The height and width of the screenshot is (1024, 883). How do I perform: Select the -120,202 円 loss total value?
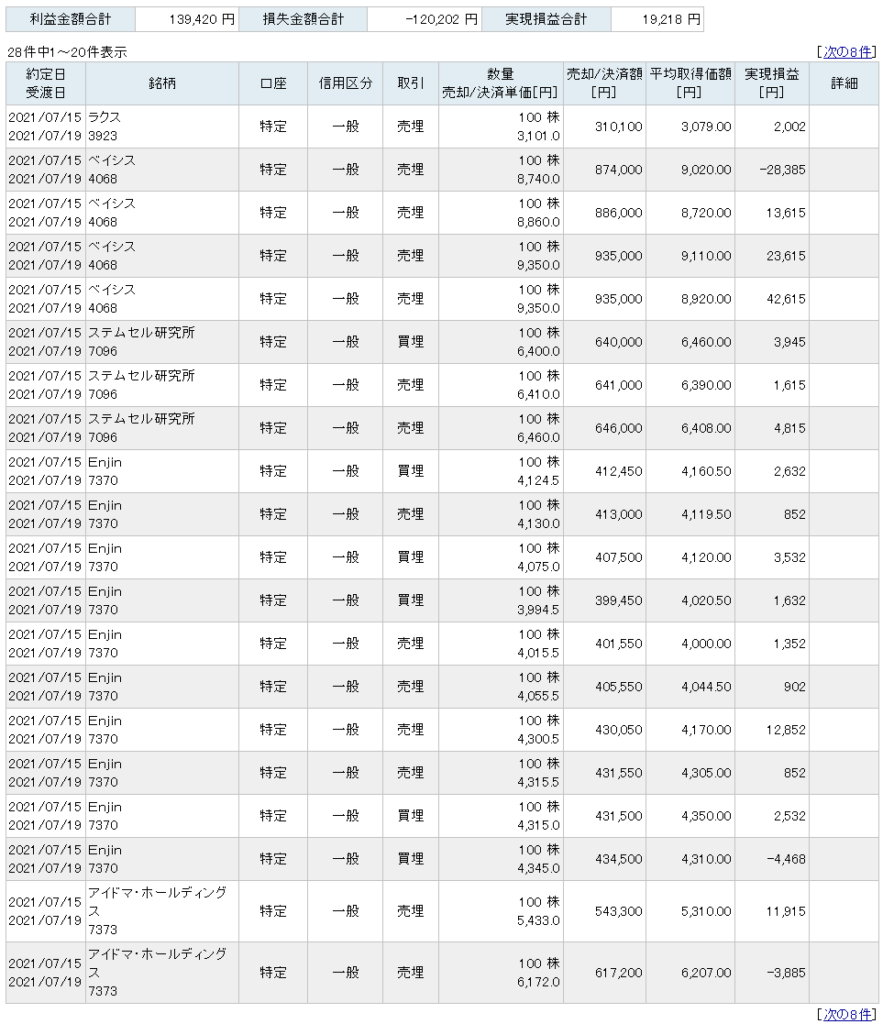425,20
